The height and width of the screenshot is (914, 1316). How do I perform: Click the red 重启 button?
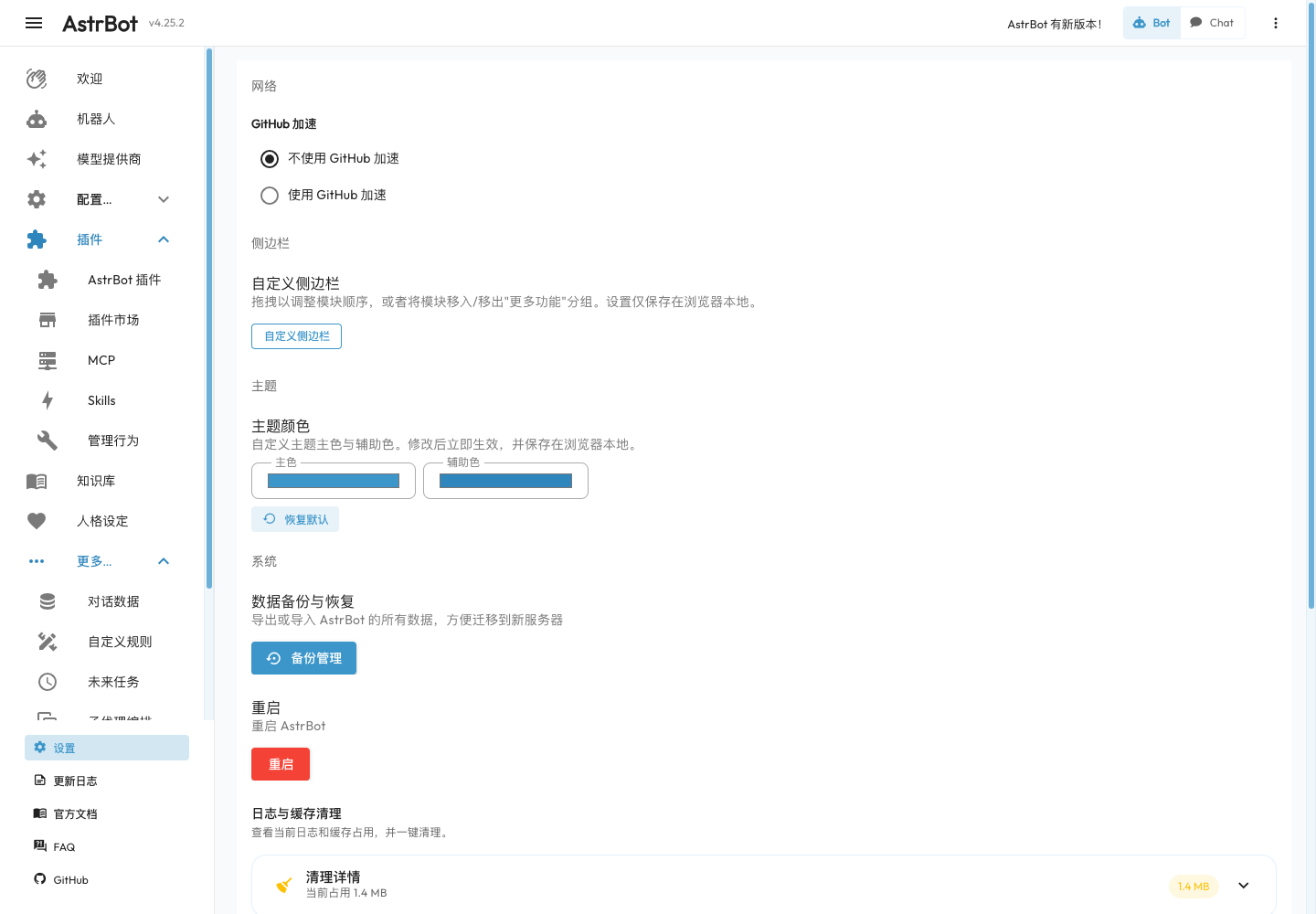[281, 764]
